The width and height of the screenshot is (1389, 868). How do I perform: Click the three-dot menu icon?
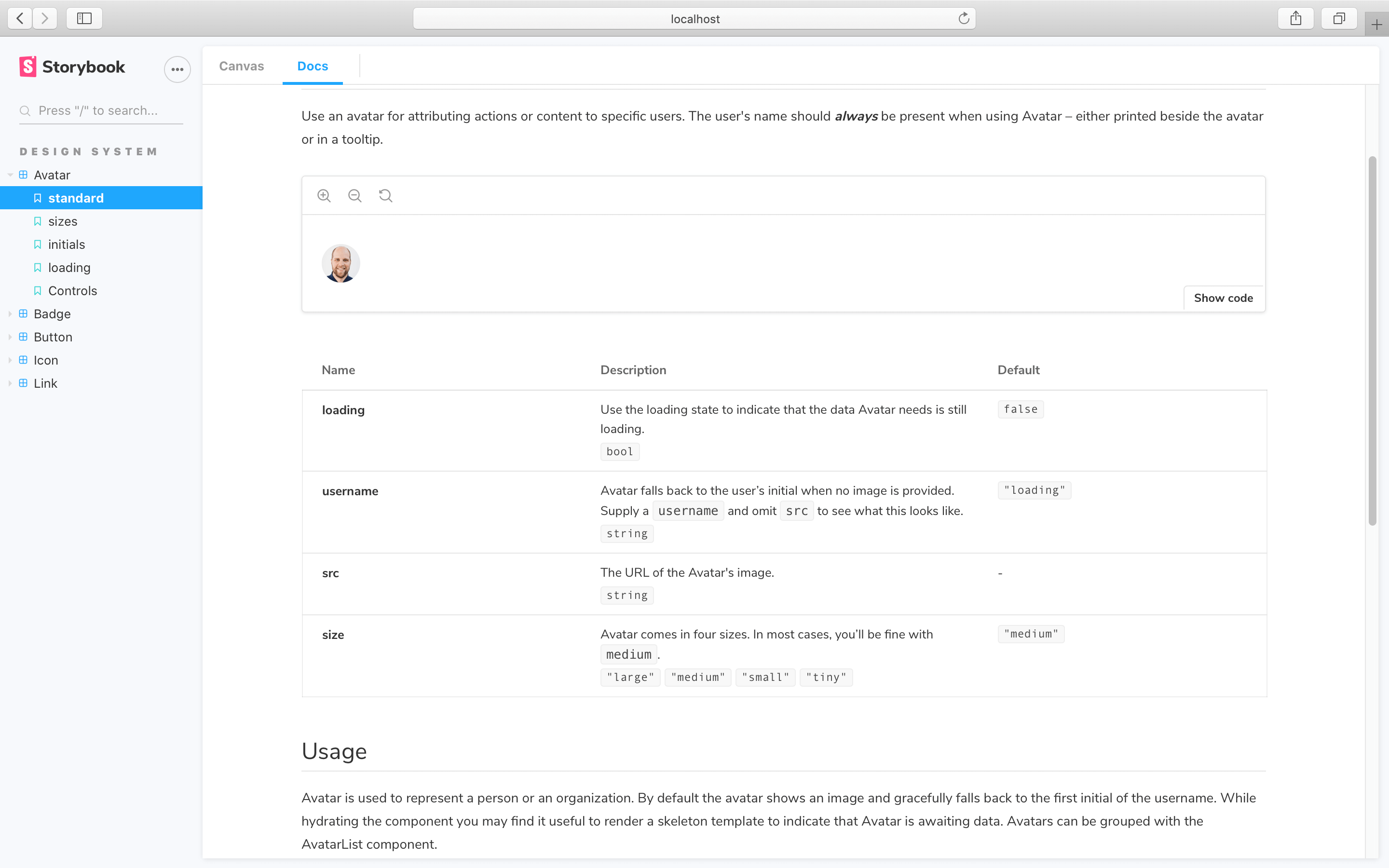[178, 67]
